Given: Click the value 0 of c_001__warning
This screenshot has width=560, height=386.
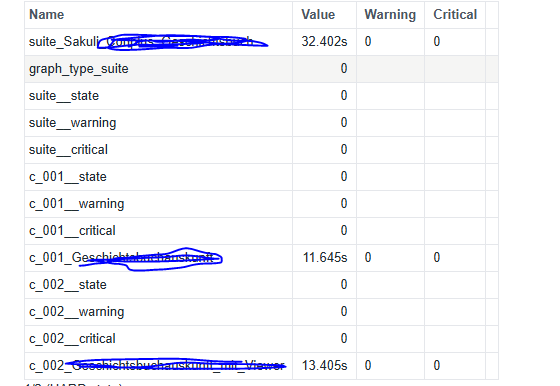Looking at the screenshot, I should (x=344, y=204).
